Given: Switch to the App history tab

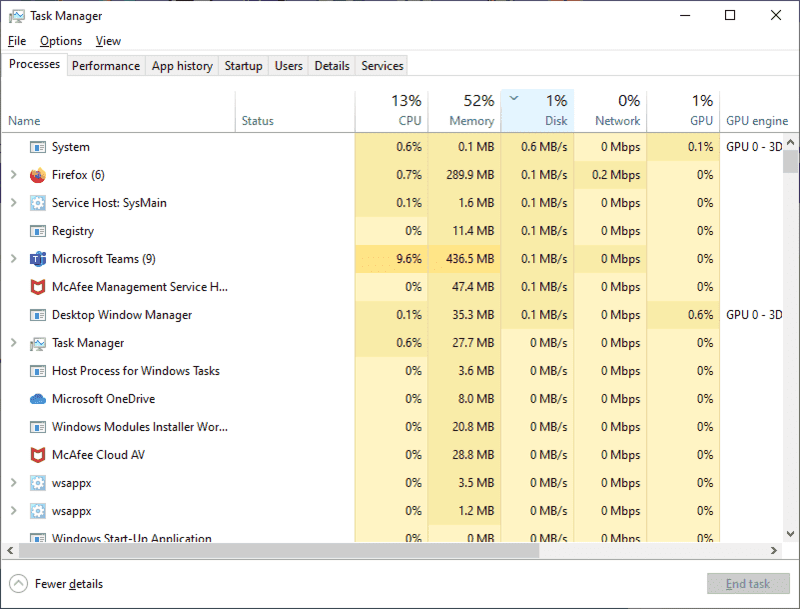Looking at the screenshot, I should tap(182, 66).
